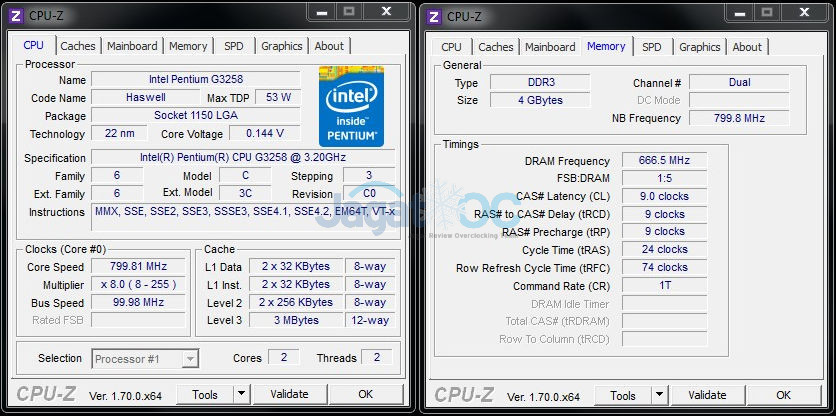This screenshot has height=416, width=836.
Task: Click Level 2 cache value 2 x 256 KBytes
Action: click(x=296, y=302)
